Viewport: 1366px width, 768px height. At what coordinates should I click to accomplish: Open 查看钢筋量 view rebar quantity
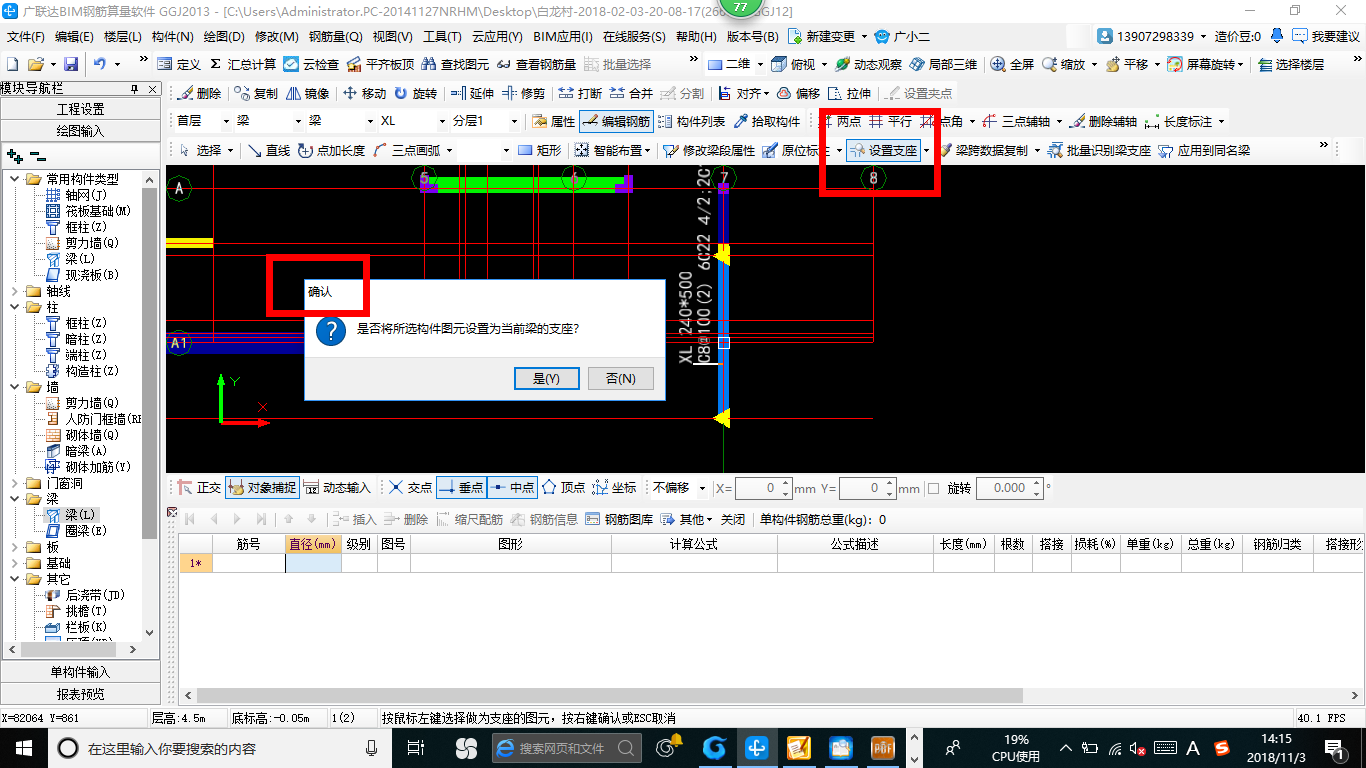click(x=535, y=64)
